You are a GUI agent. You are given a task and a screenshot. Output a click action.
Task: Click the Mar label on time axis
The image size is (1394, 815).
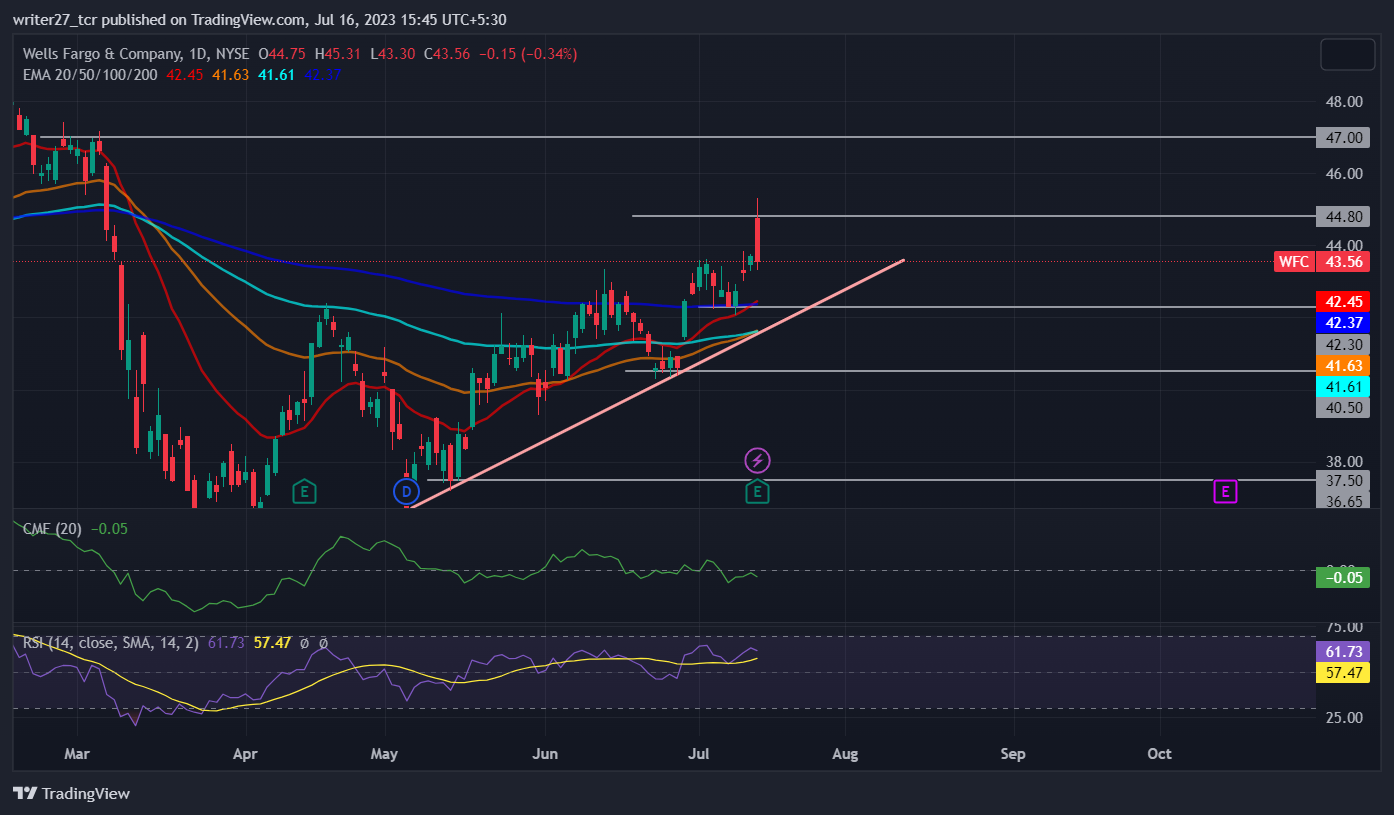(x=76, y=753)
